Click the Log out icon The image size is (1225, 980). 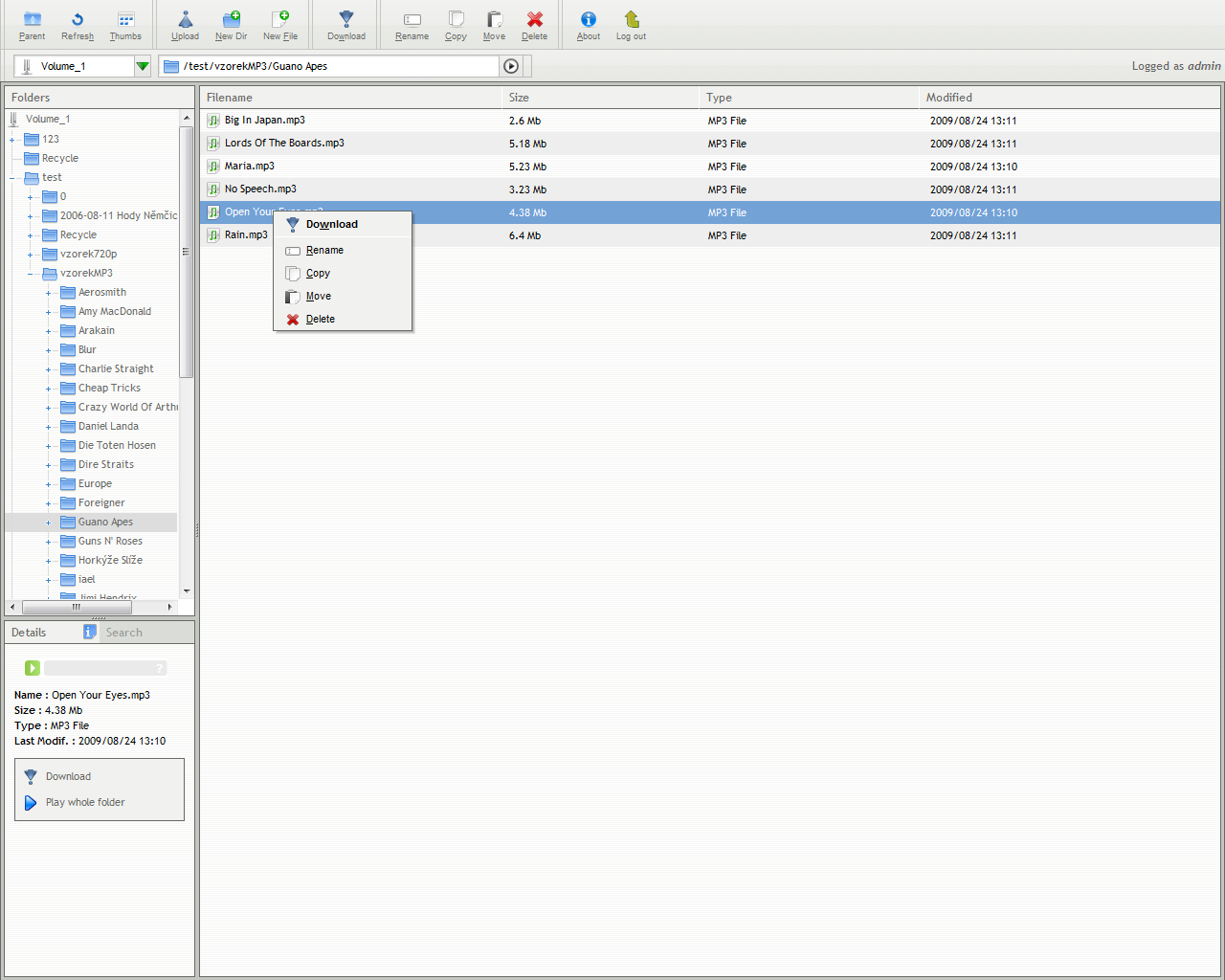[x=632, y=19]
